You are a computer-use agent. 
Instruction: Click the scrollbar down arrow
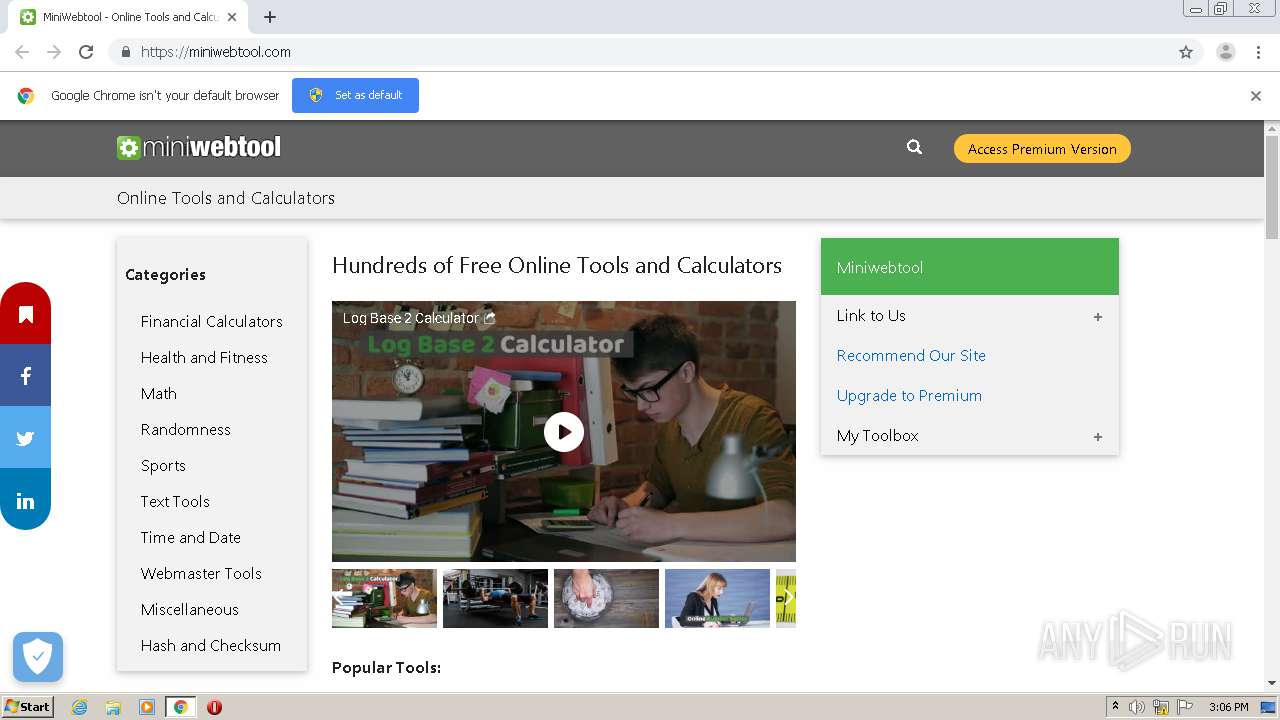pos(1272,684)
